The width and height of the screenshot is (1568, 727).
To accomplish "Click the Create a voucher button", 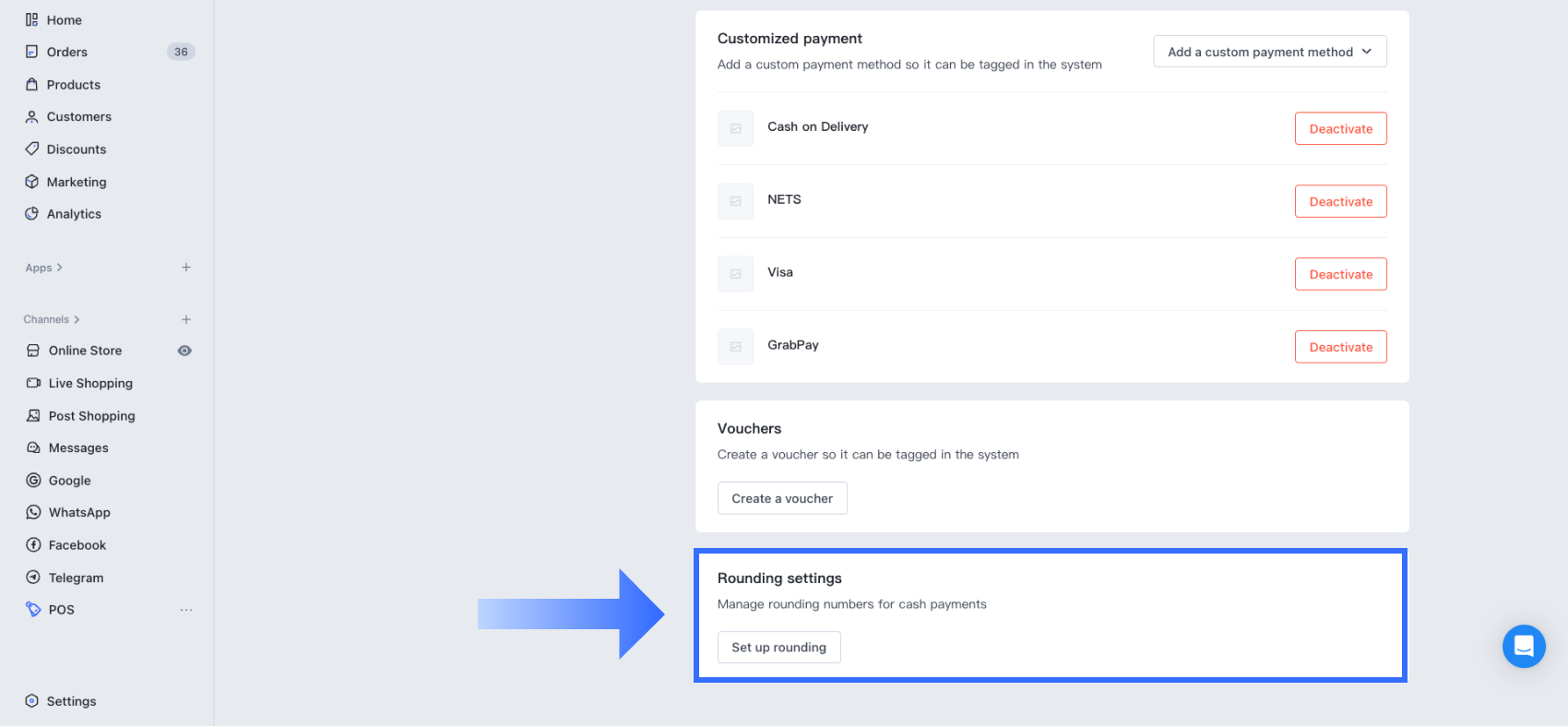I will (782, 498).
